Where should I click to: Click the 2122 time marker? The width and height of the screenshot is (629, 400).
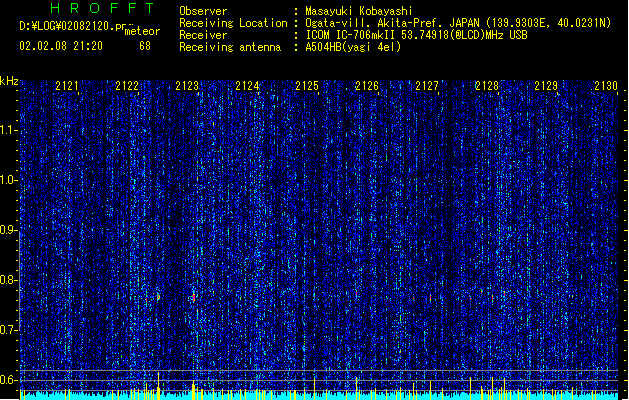point(127,86)
